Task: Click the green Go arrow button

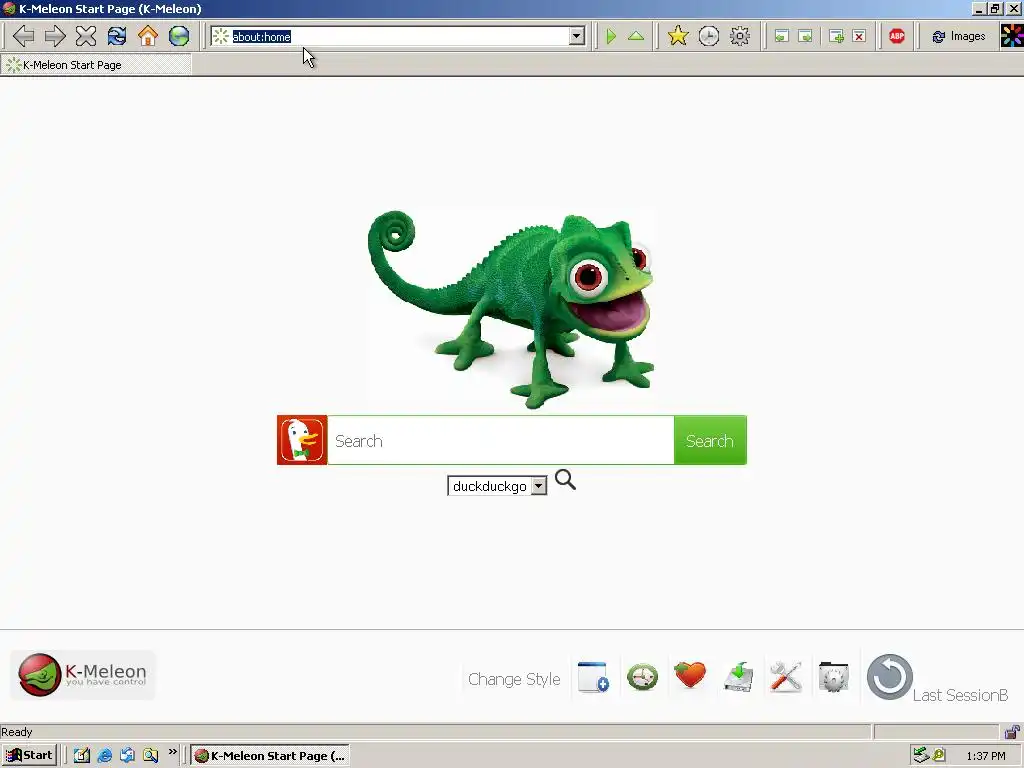Action: coord(611,36)
